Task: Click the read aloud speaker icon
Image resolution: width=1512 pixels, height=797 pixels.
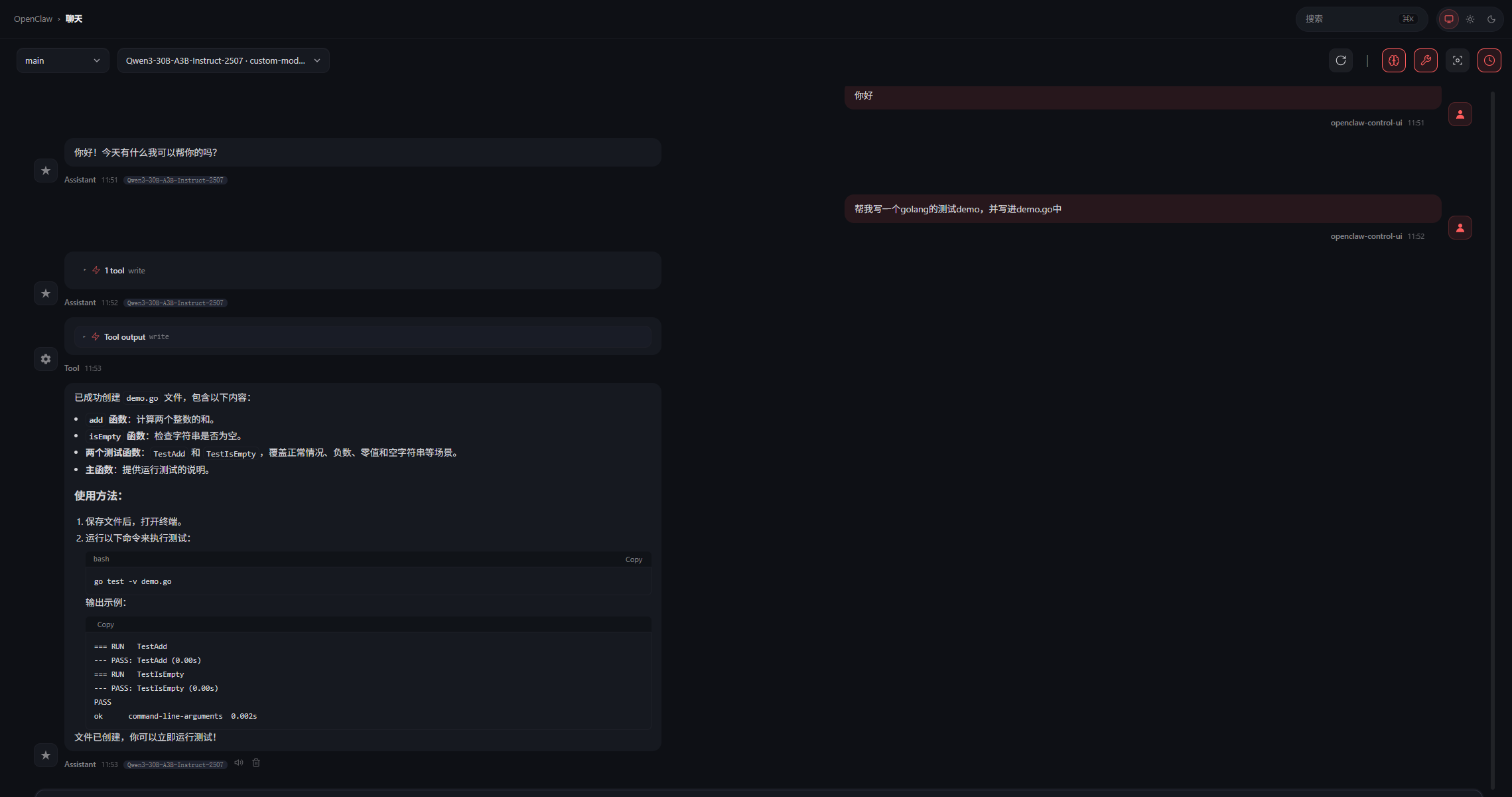Action: point(239,763)
